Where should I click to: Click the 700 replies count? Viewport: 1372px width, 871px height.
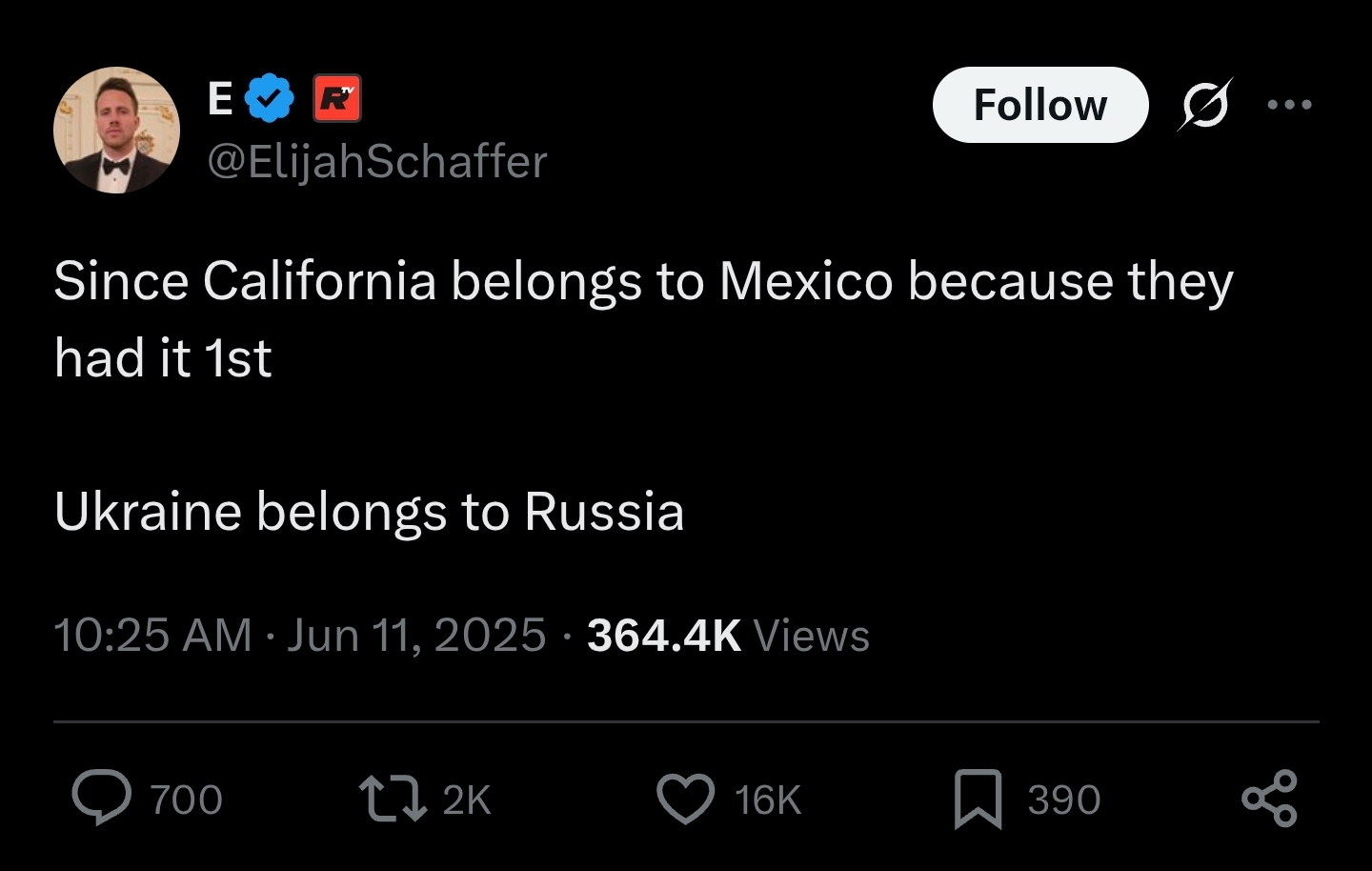coord(187,800)
